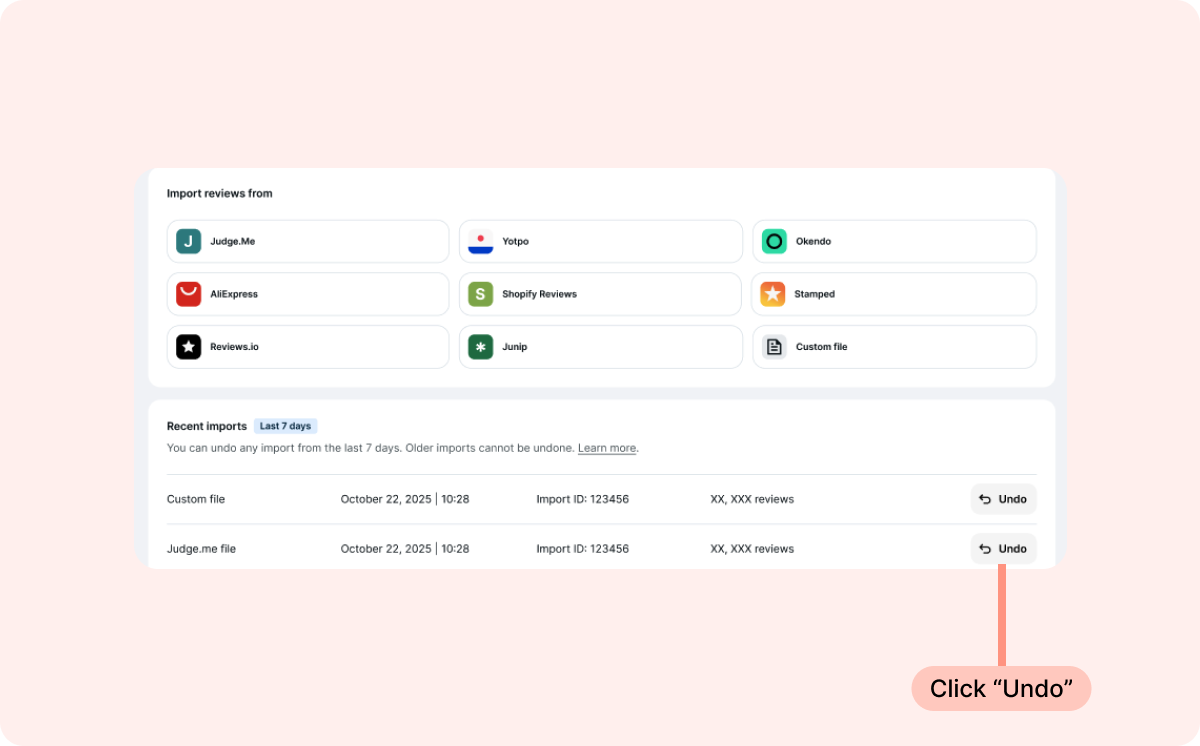Click Import ID in the Judge.me file row

click(582, 549)
